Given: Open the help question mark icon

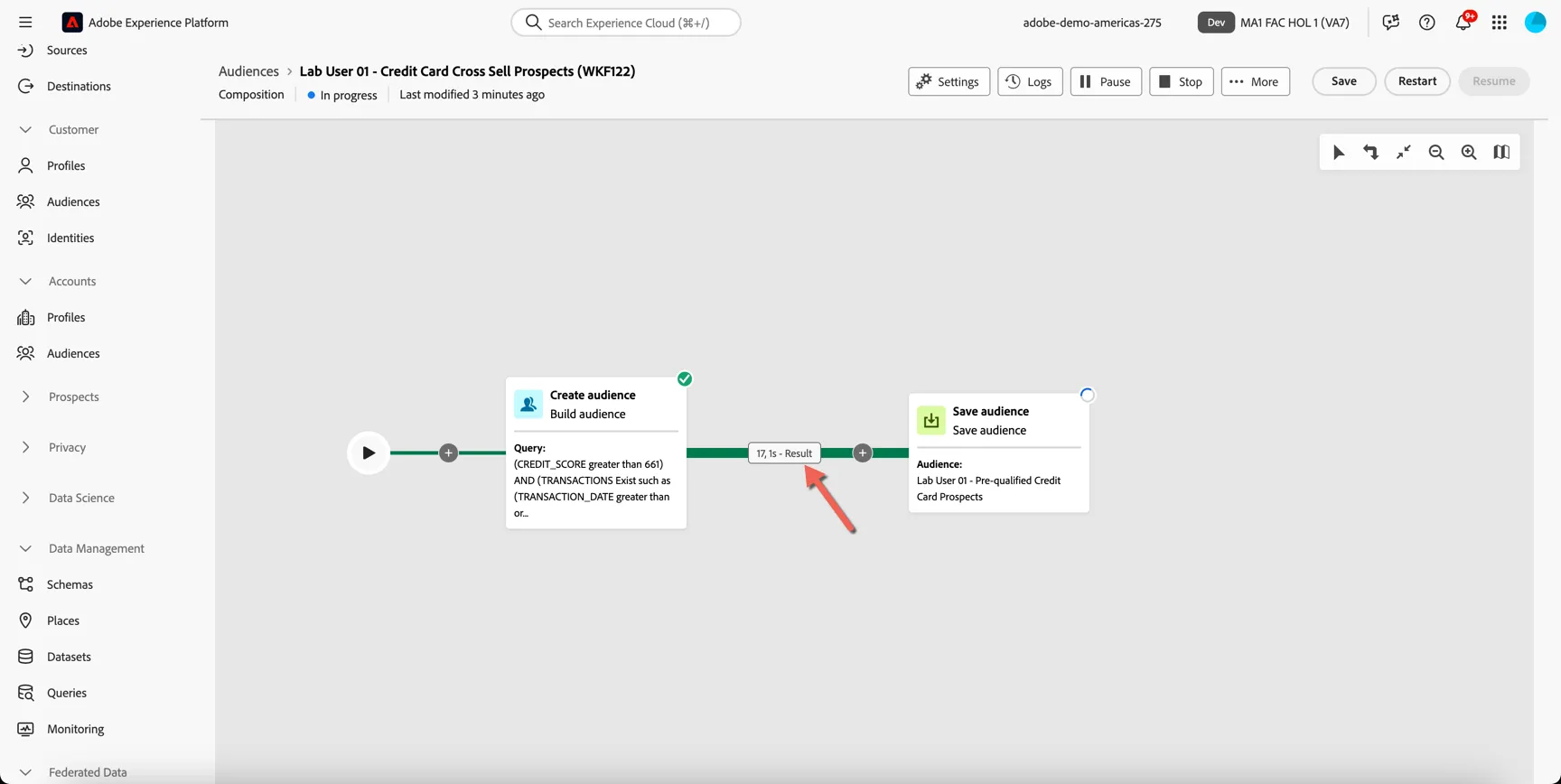Looking at the screenshot, I should click(1427, 23).
